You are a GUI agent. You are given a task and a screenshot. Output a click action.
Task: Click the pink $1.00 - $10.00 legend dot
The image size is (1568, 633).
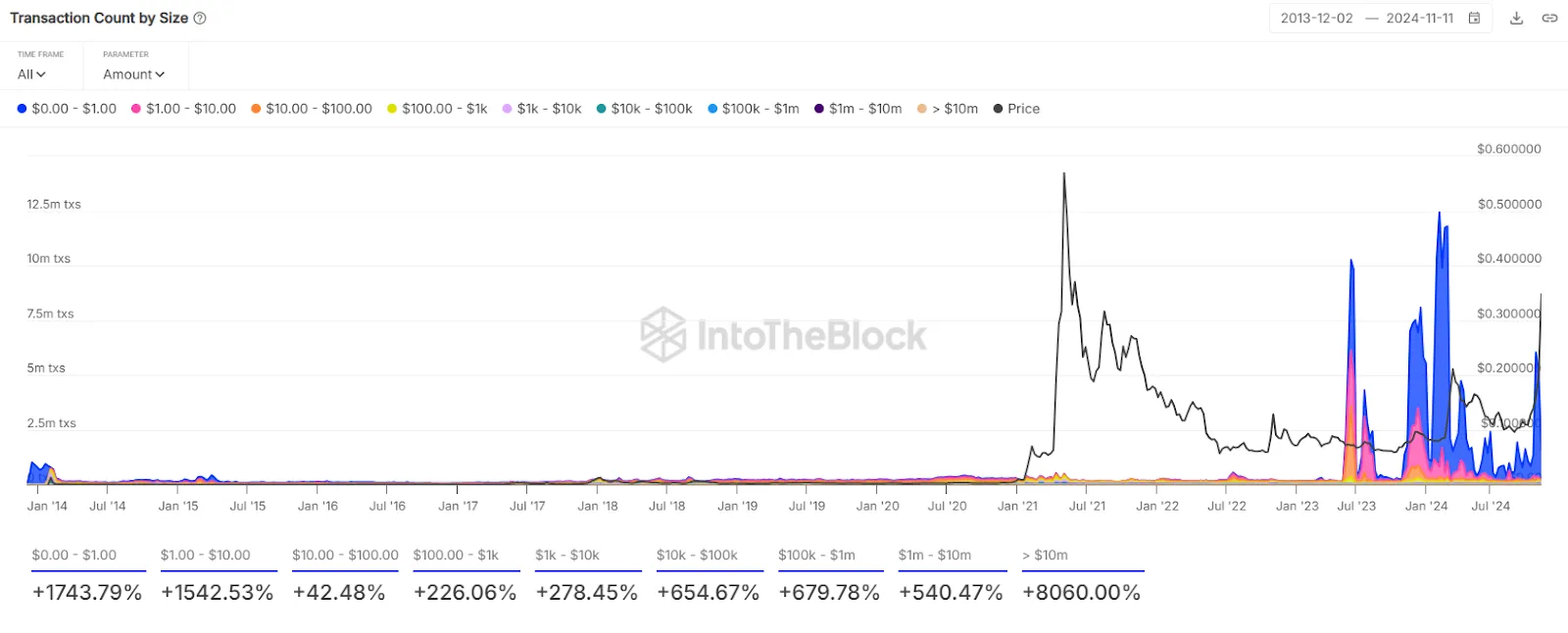coord(136,108)
